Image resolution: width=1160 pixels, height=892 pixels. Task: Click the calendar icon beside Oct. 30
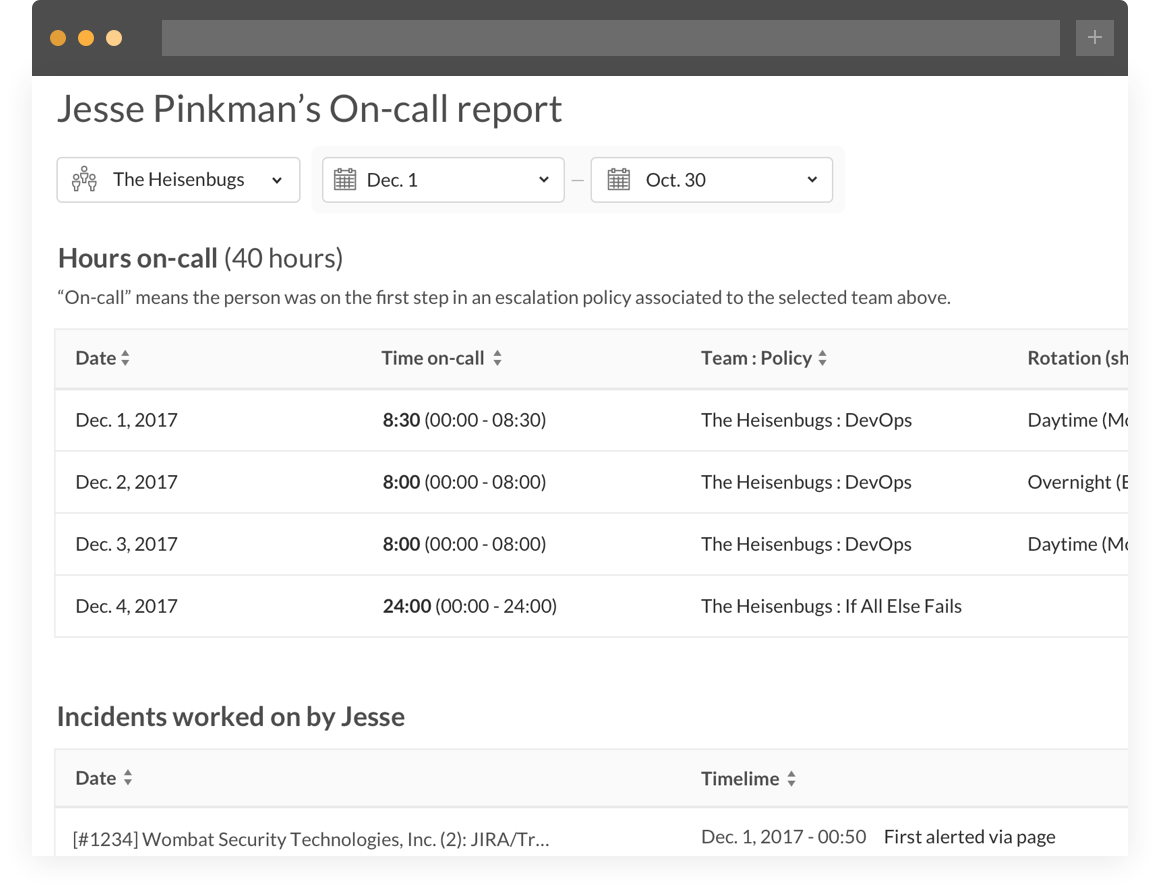[x=618, y=180]
